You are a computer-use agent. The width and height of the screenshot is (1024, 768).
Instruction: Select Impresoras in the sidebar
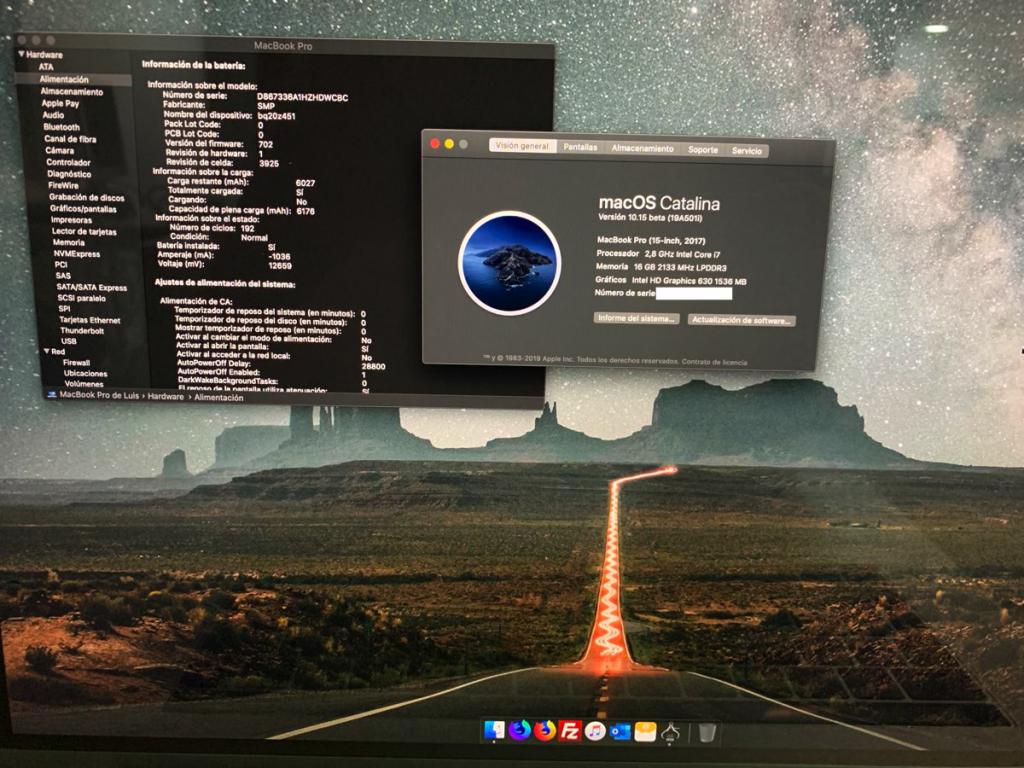(72, 220)
